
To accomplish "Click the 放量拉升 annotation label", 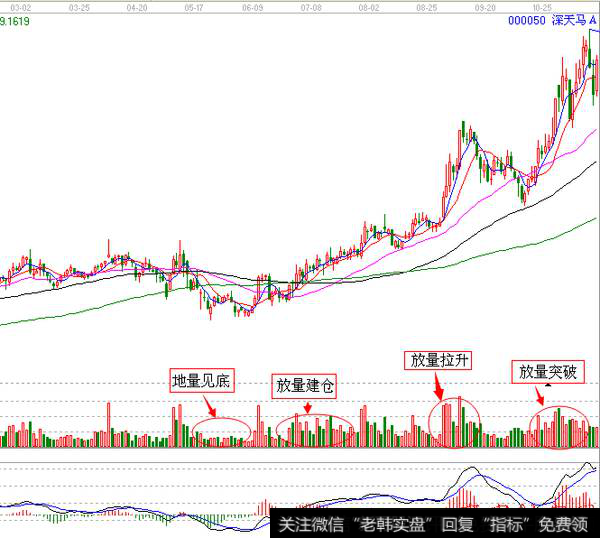I will click(x=437, y=359).
